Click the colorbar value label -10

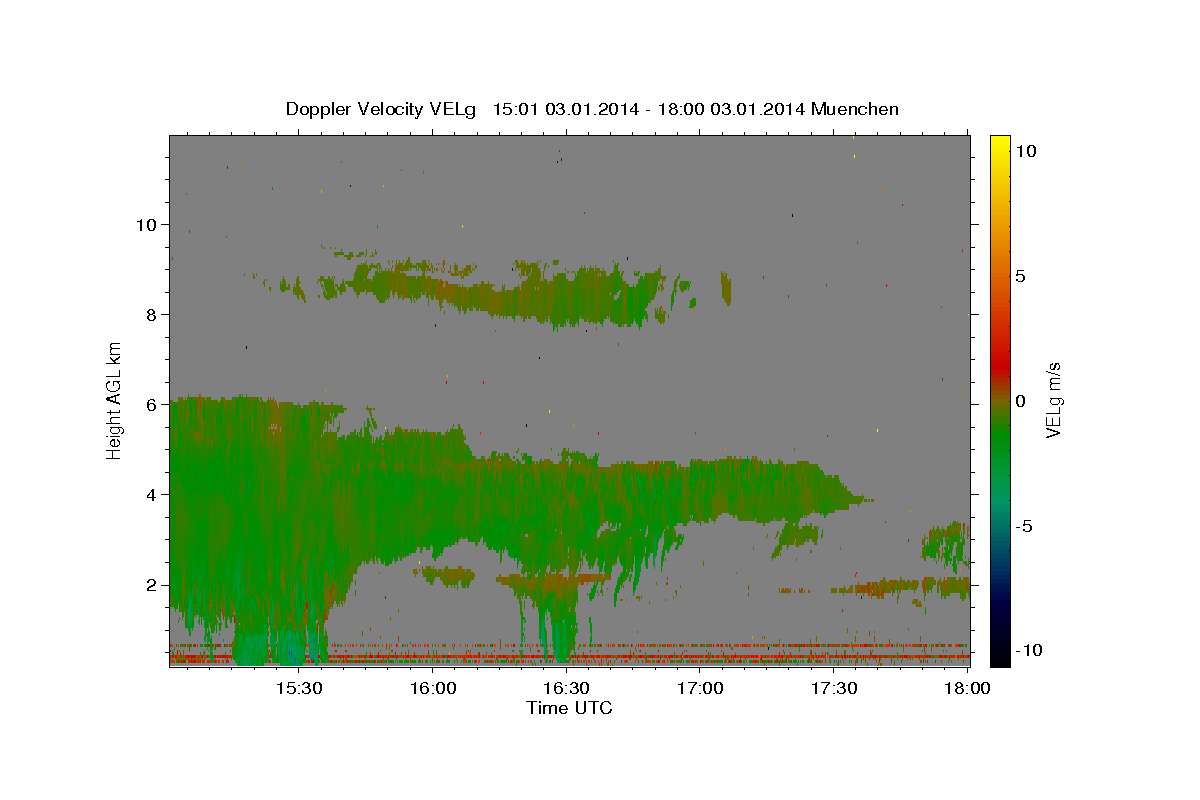point(1029,651)
